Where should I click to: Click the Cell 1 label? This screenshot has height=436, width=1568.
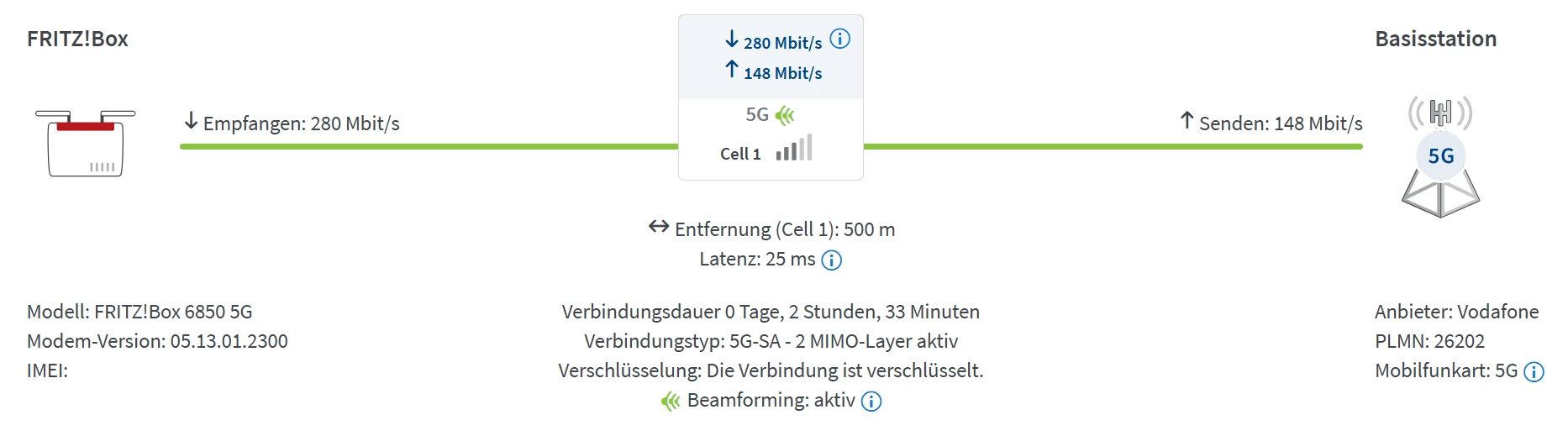(740, 154)
